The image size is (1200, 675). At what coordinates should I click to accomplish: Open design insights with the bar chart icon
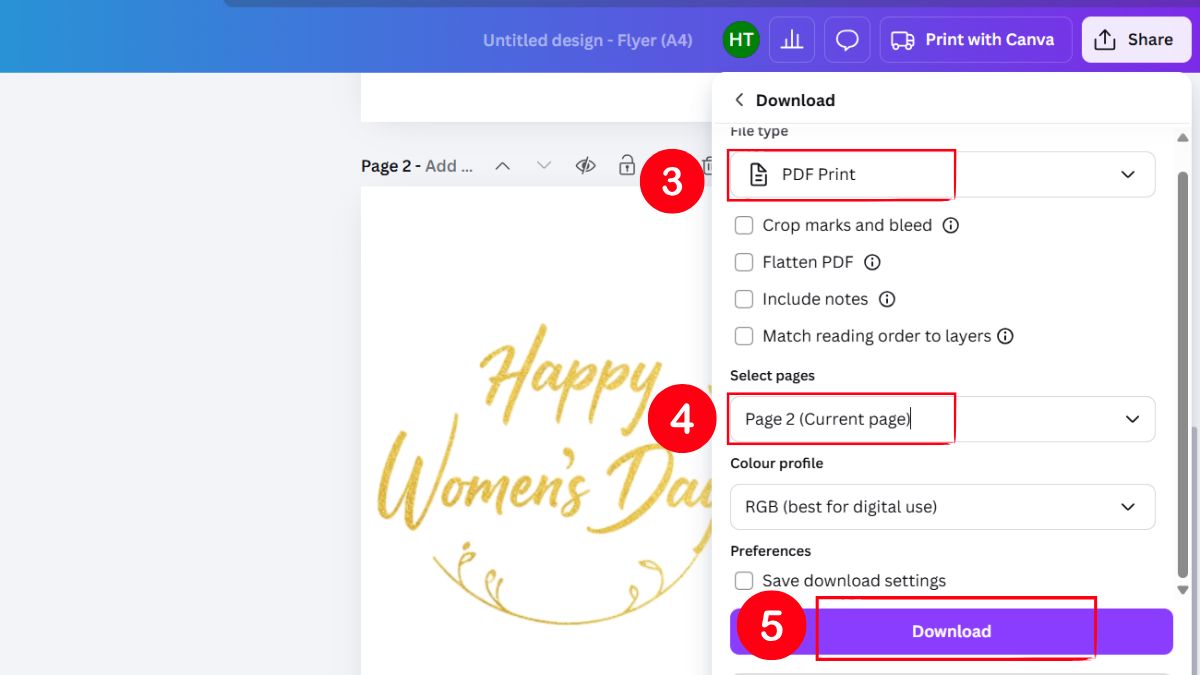point(791,39)
